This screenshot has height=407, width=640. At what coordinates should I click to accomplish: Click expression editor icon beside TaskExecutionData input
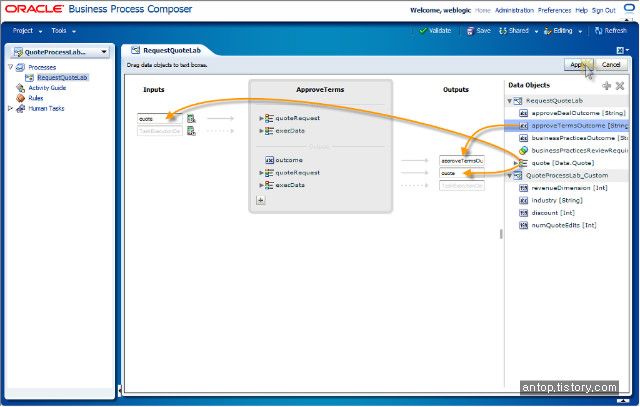(x=191, y=131)
